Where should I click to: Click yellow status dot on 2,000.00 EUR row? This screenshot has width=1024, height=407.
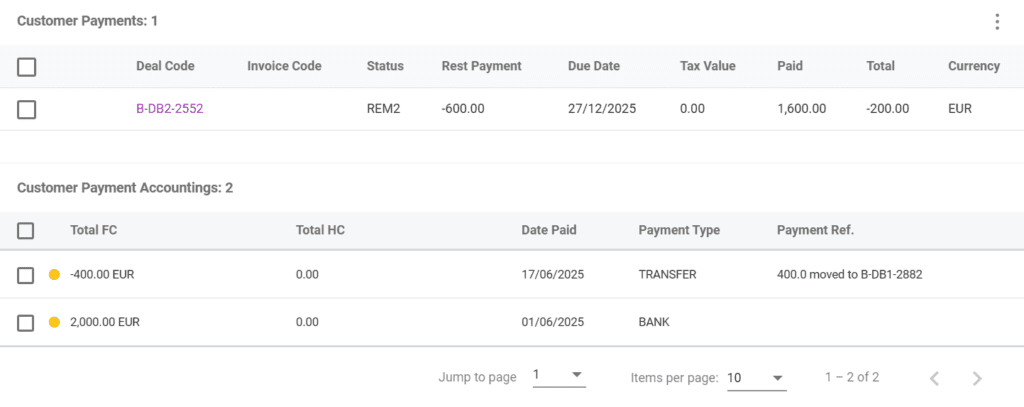click(55, 322)
